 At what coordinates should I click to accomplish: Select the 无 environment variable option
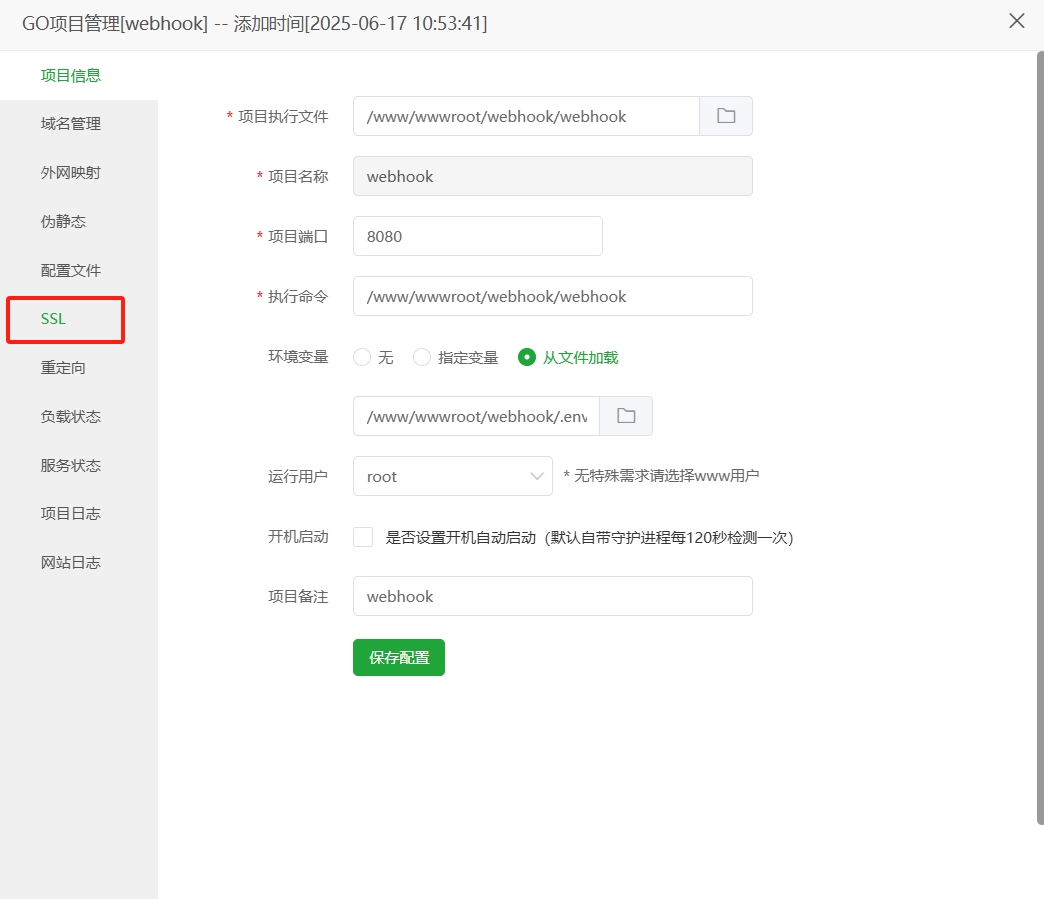point(360,356)
